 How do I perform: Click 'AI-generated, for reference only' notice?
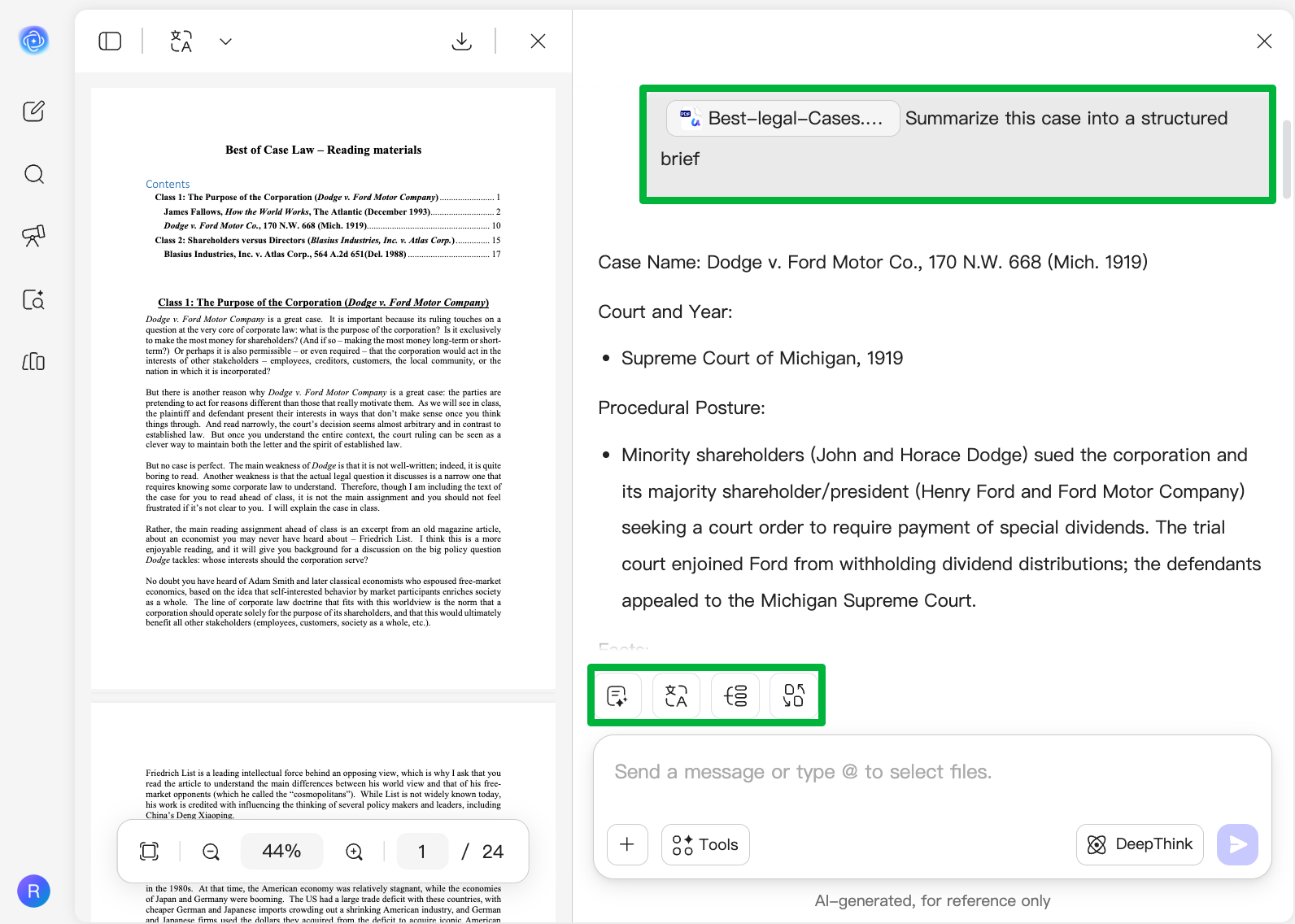[x=932, y=900]
